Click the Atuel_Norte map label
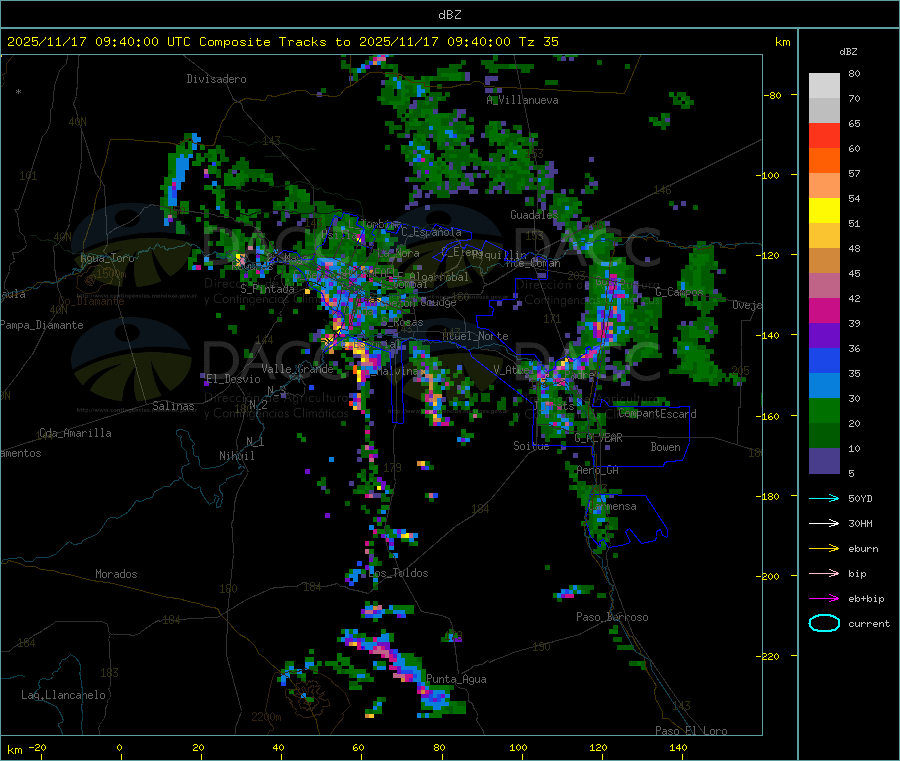Viewport: 900px width, 761px height. (x=475, y=336)
